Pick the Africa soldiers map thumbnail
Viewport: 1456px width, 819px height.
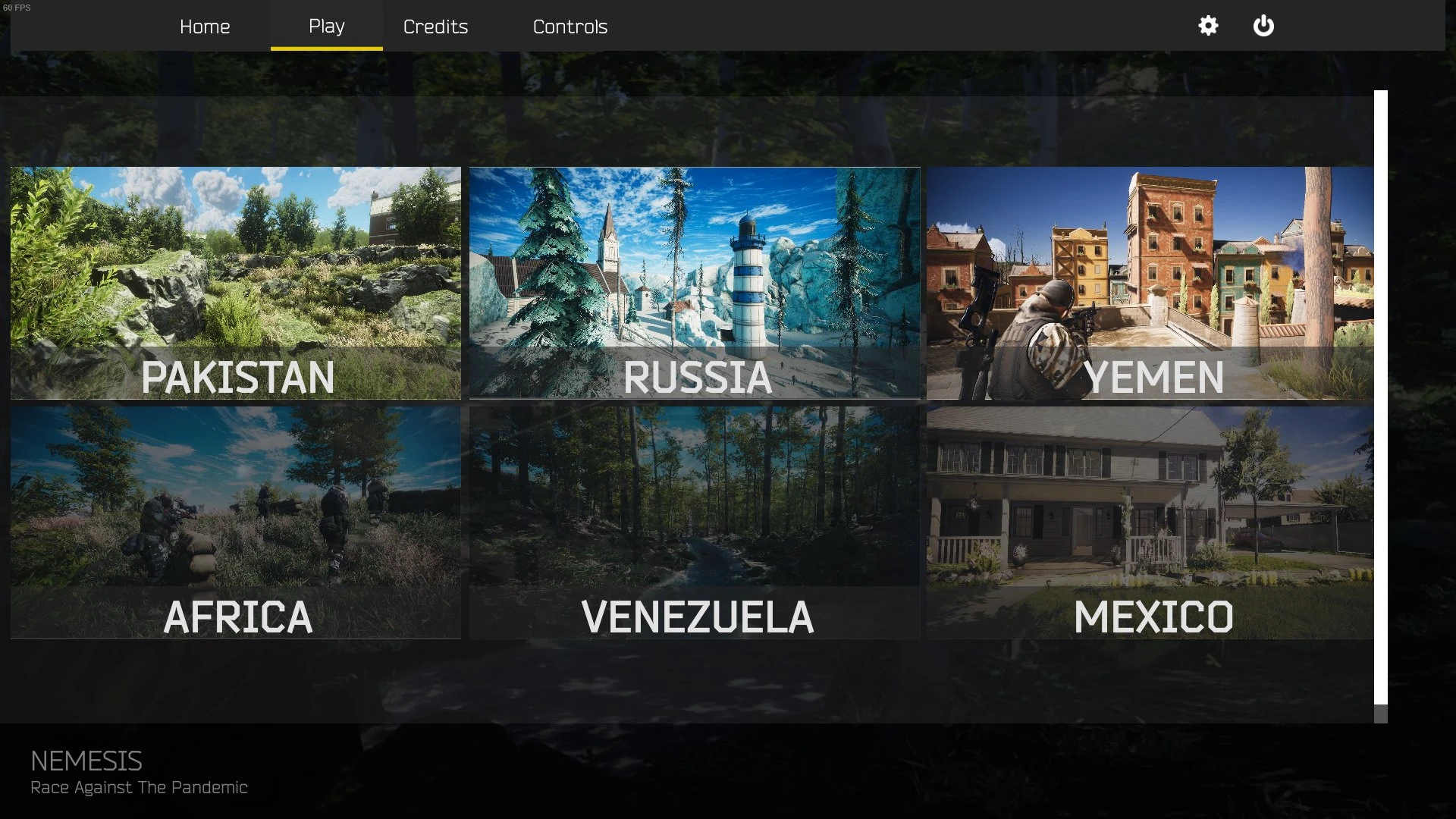235,523
